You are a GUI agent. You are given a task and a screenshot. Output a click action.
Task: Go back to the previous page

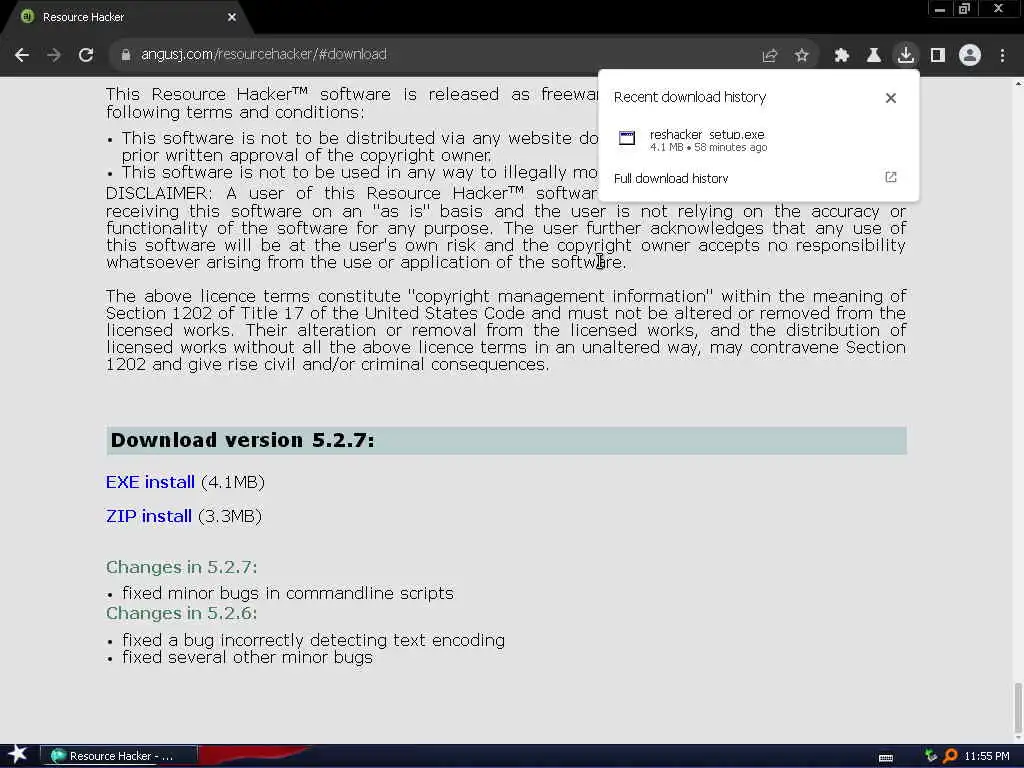(x=22, y=55)
